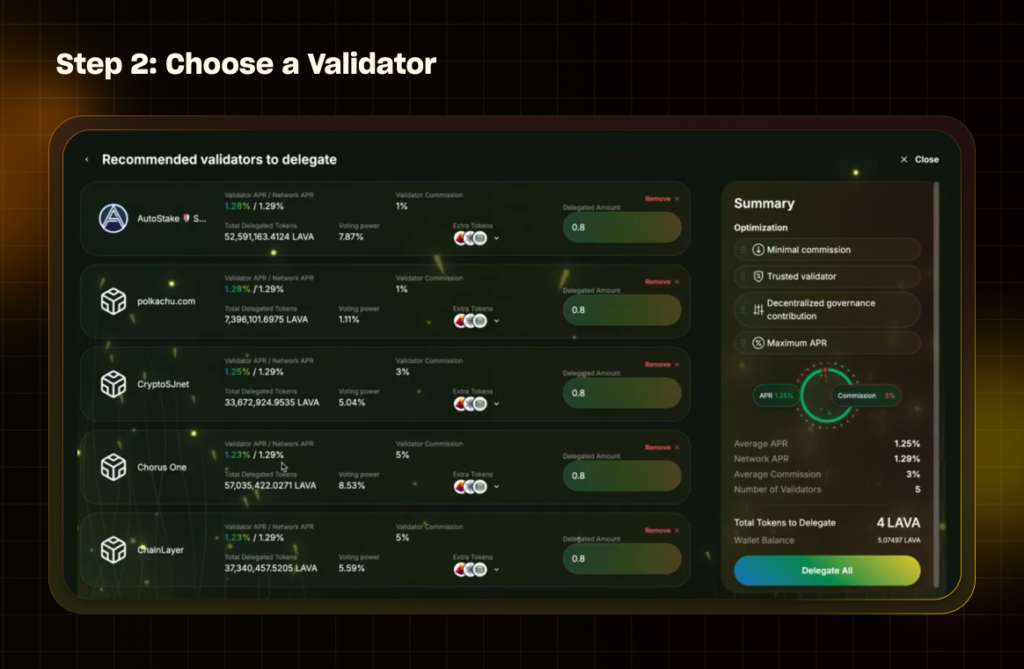Click the CryptoSJnet cube icon
1024x669 pixels.
[x=113, y=384]
